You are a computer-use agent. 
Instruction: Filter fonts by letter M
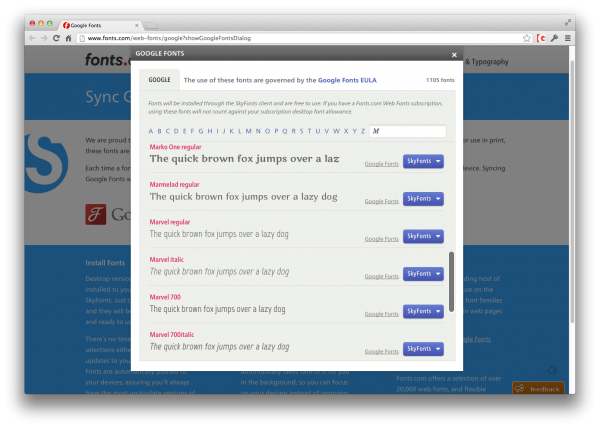(x=248, y=131)
